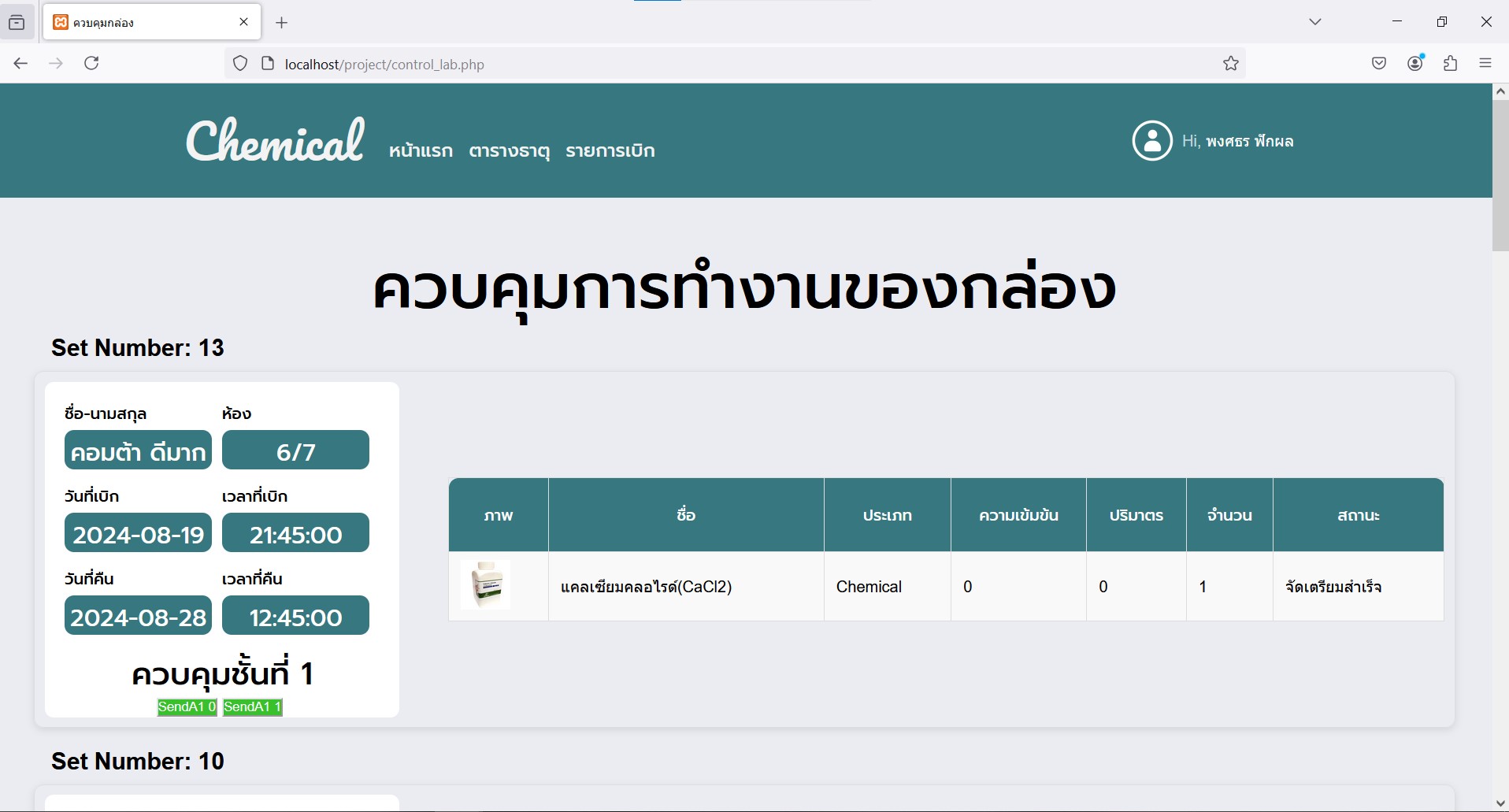
Task: Click the Chemical logo
Action: 275,140
